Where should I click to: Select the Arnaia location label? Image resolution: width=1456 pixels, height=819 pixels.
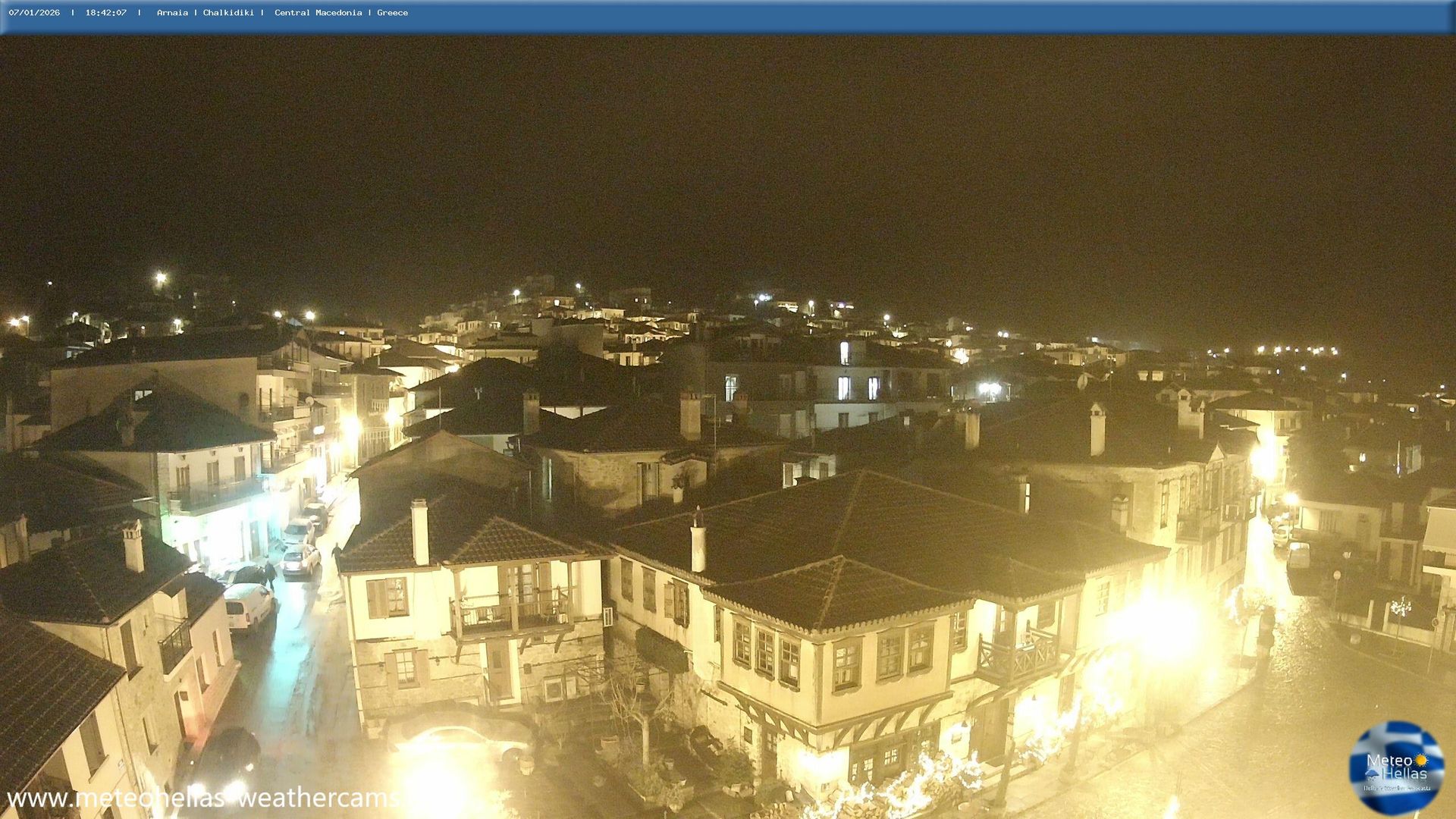tap(172, 13)
